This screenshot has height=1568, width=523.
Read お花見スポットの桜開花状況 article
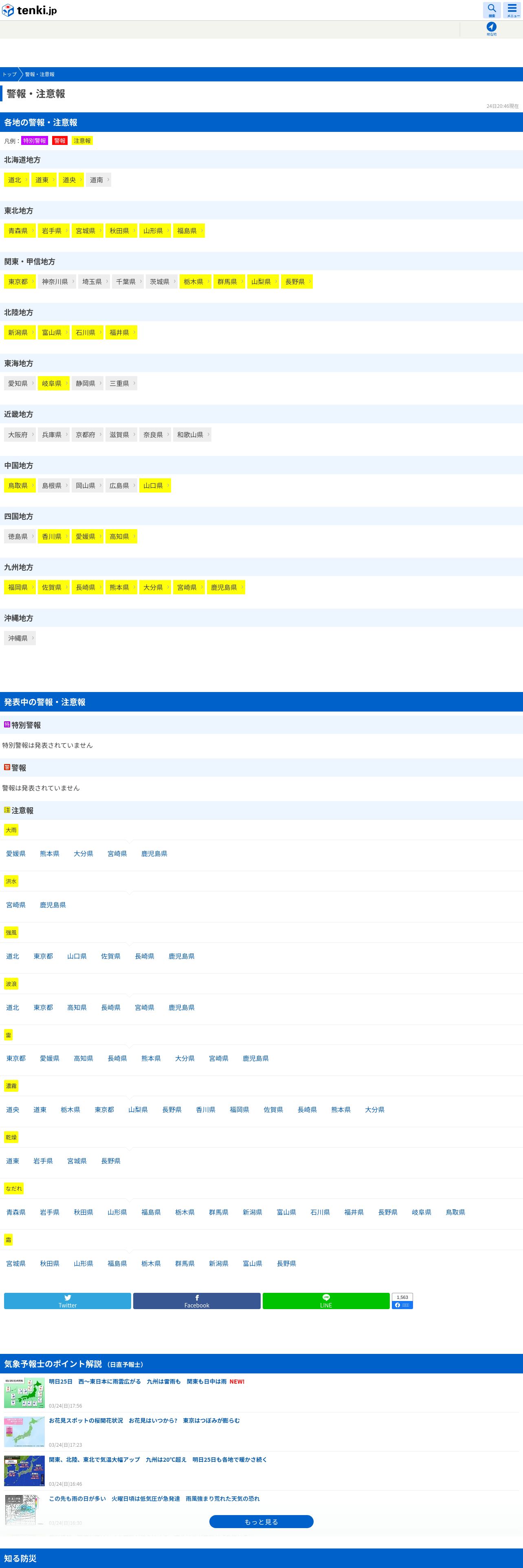coord(144,1421)
